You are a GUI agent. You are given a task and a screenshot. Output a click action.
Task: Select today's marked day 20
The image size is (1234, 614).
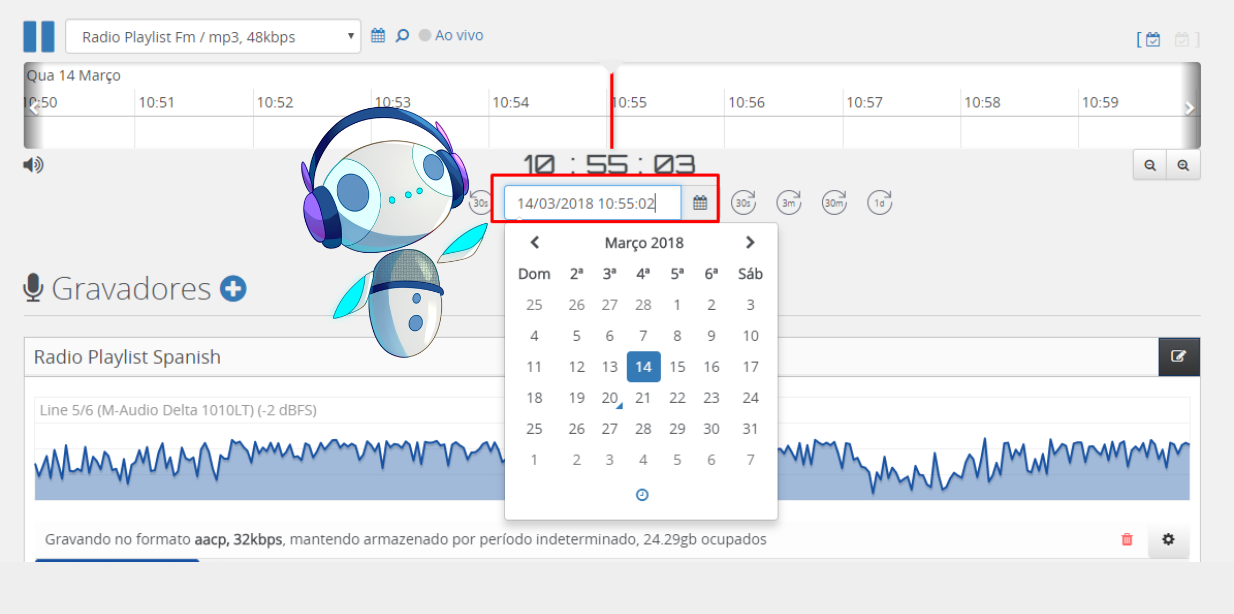610,398
